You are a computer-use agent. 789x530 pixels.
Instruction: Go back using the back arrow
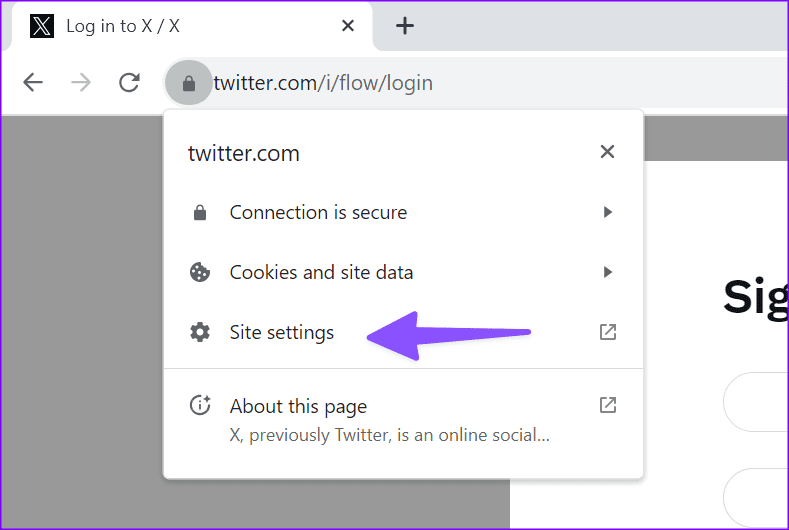pos(33,83)
